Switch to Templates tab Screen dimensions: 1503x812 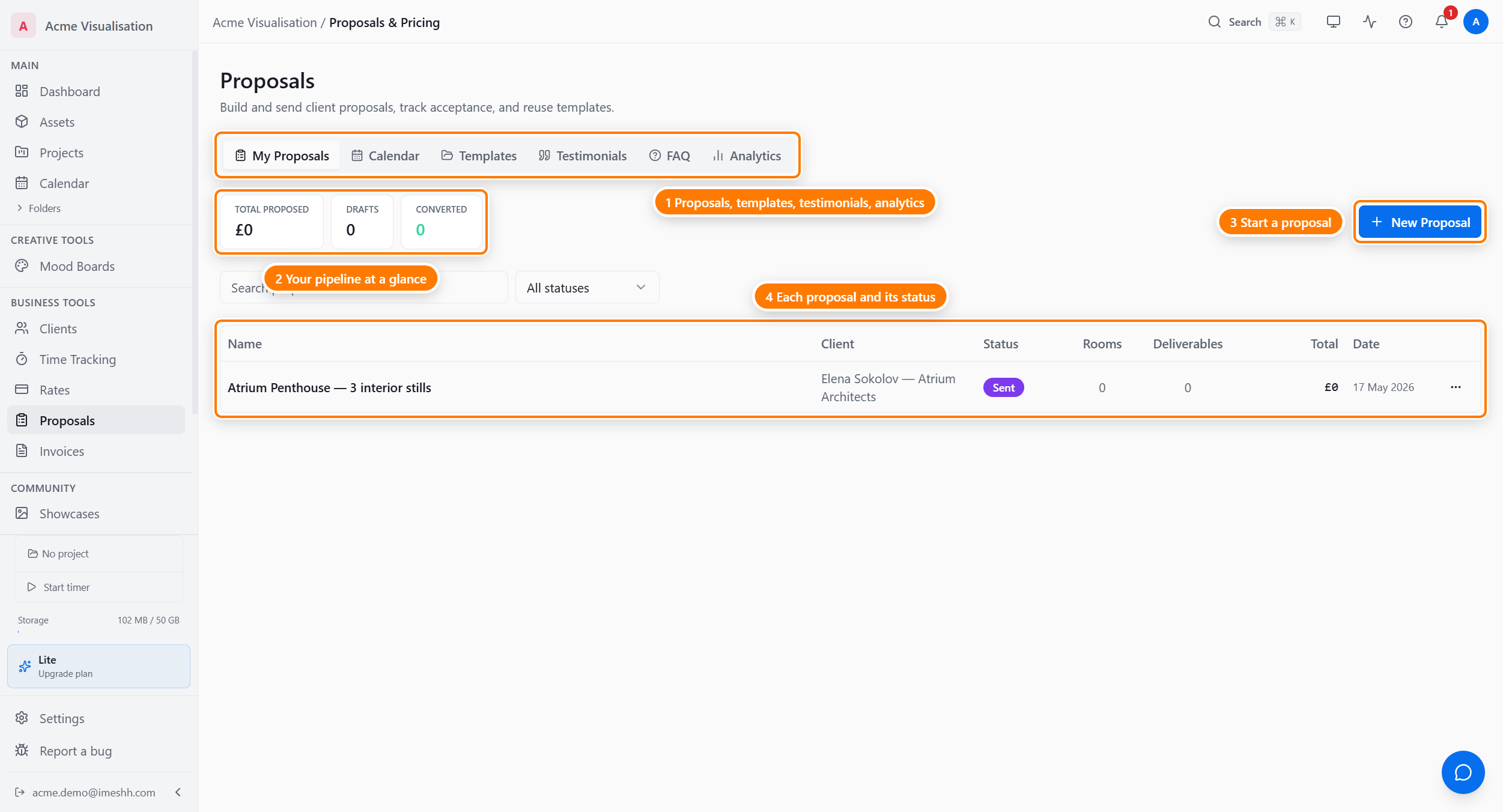point(479,156)
